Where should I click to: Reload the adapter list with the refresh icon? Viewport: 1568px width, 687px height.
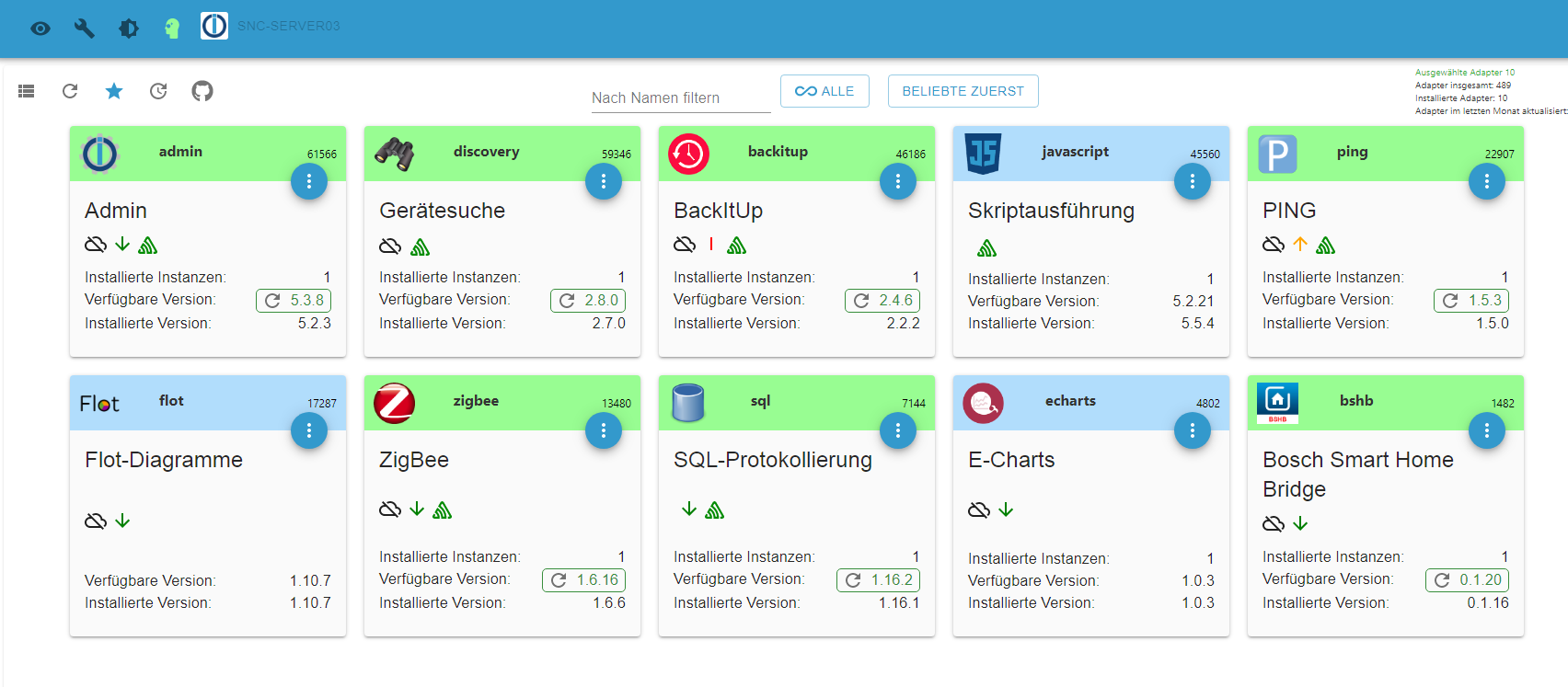point(70,91)
